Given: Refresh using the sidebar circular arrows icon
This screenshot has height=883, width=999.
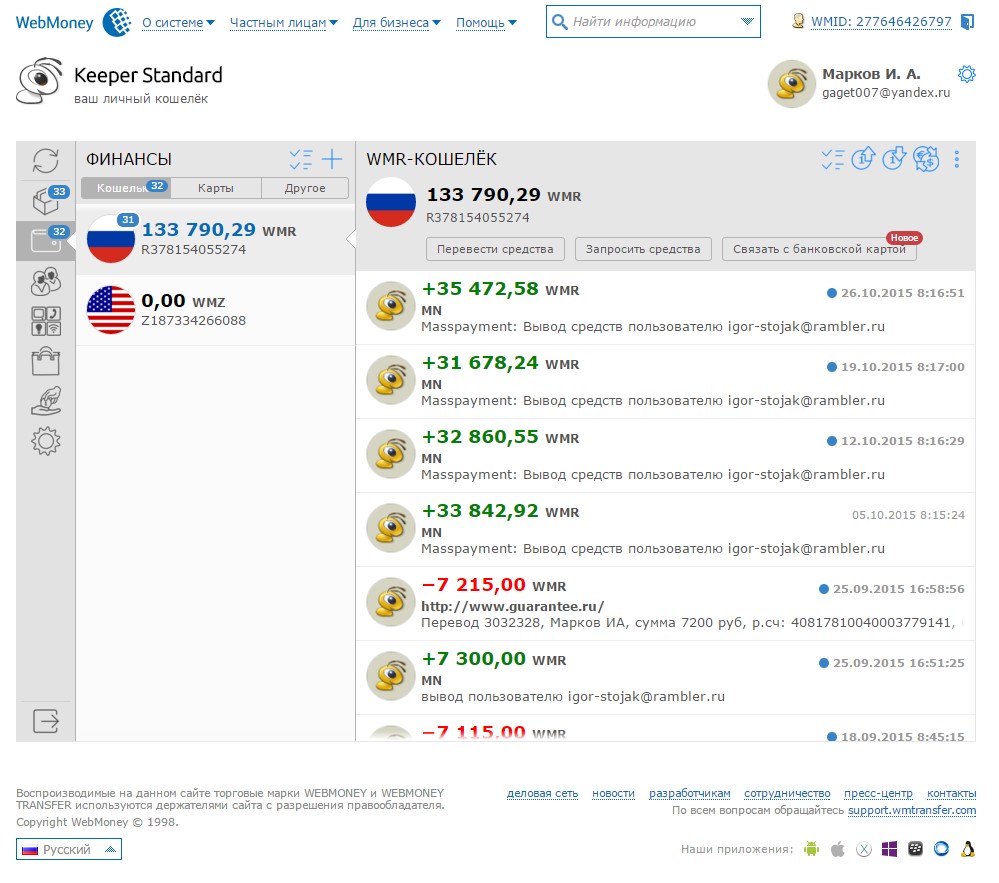Looking at the screenshot, I should 46,161.
